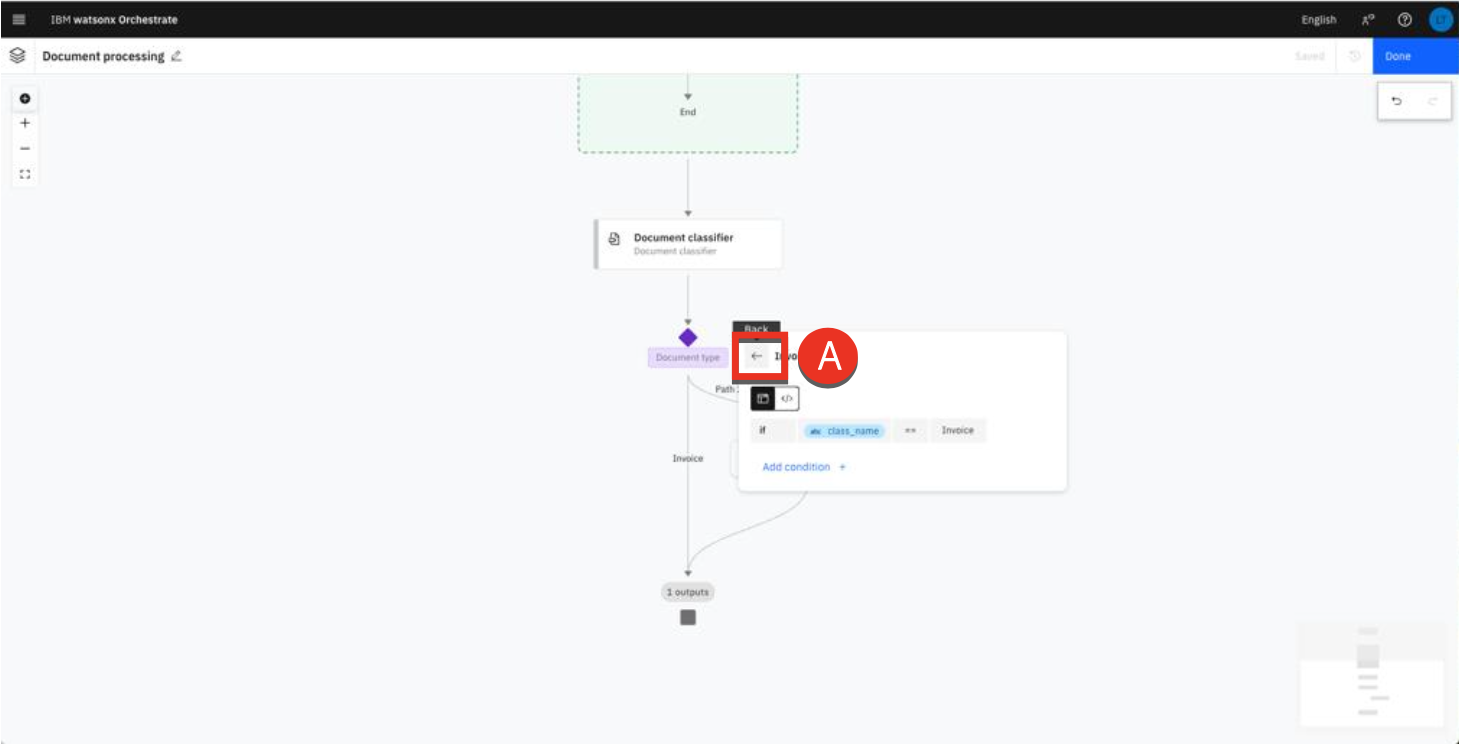The width and height of the screenshot is (1459, 744).
Task: Click the blue Done button
Action: pos(1414,56)
